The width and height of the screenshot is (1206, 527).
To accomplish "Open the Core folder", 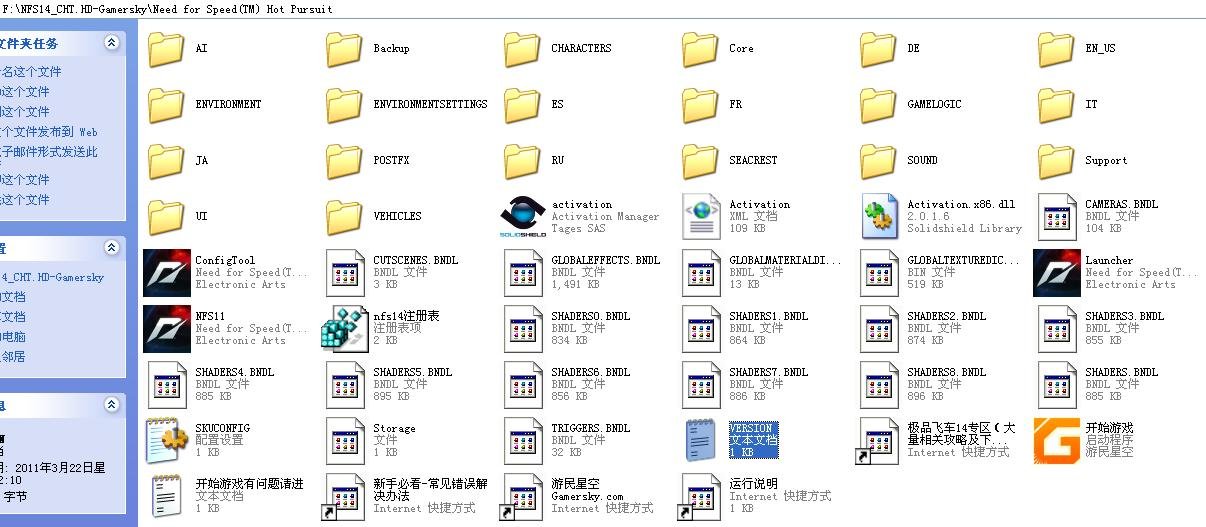I will (700, 49).
